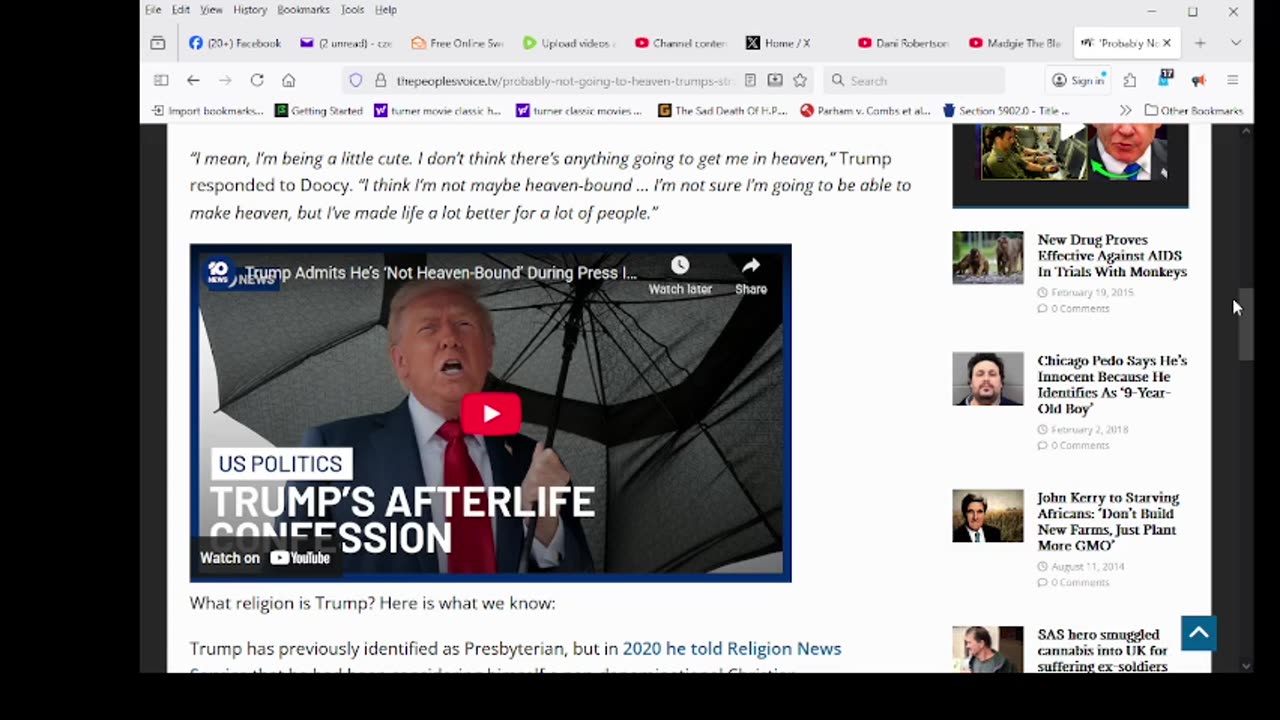
Task: Open first 'turner movie classic h...' bookmark
Action: pyautogui.click(x=437, y=111)
